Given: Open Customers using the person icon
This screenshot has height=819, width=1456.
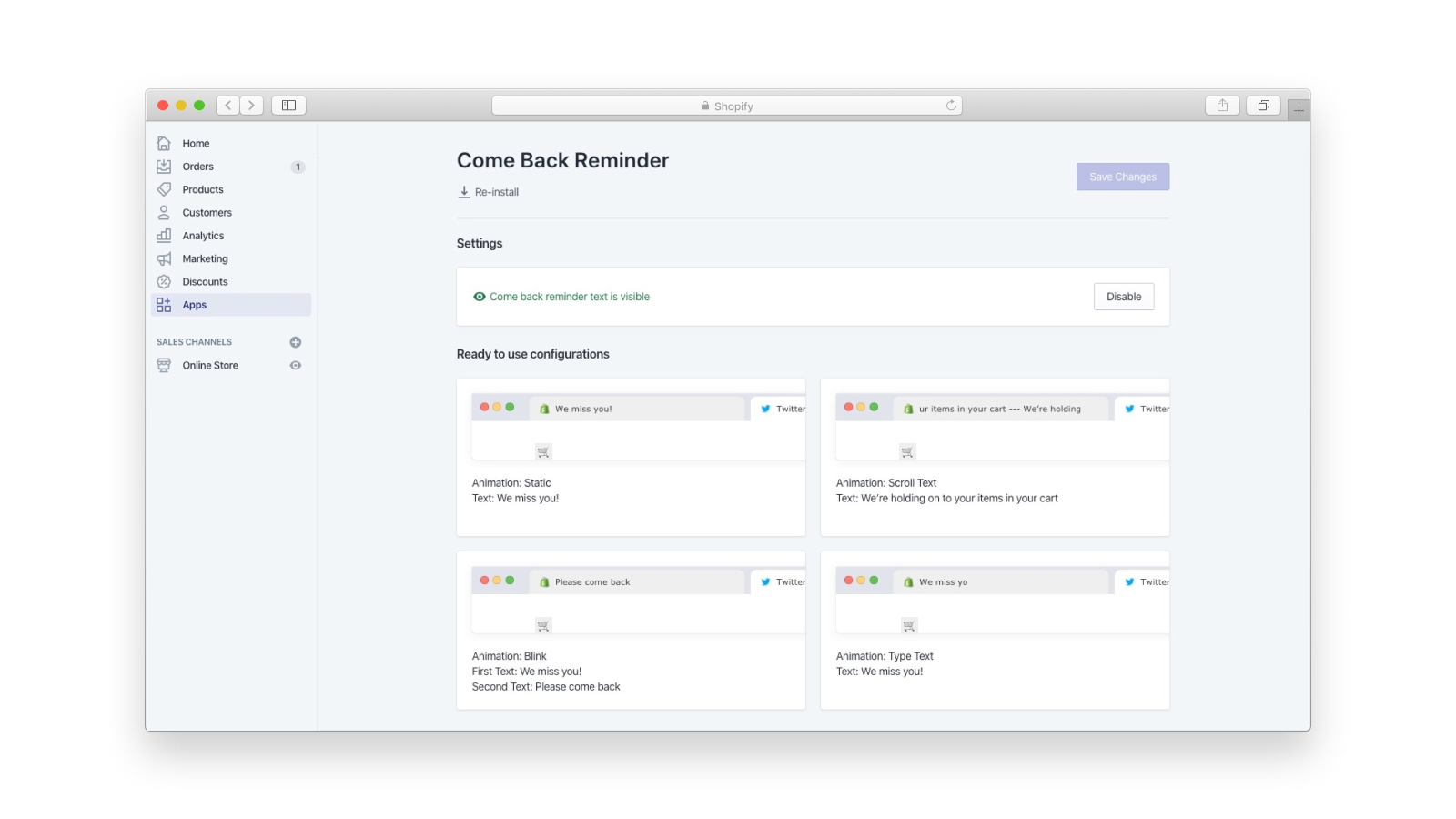Looking at the screenshot, I should 164,212.
